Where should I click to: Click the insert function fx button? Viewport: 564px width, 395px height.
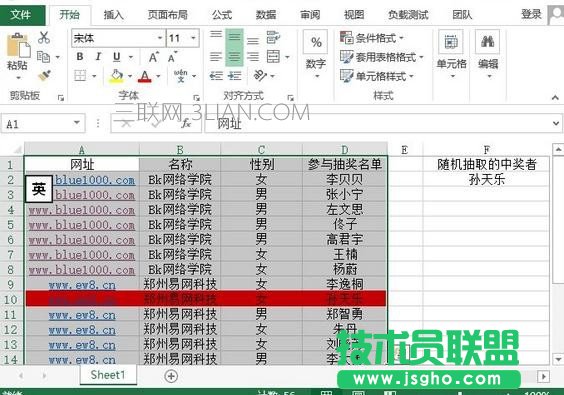186,123
